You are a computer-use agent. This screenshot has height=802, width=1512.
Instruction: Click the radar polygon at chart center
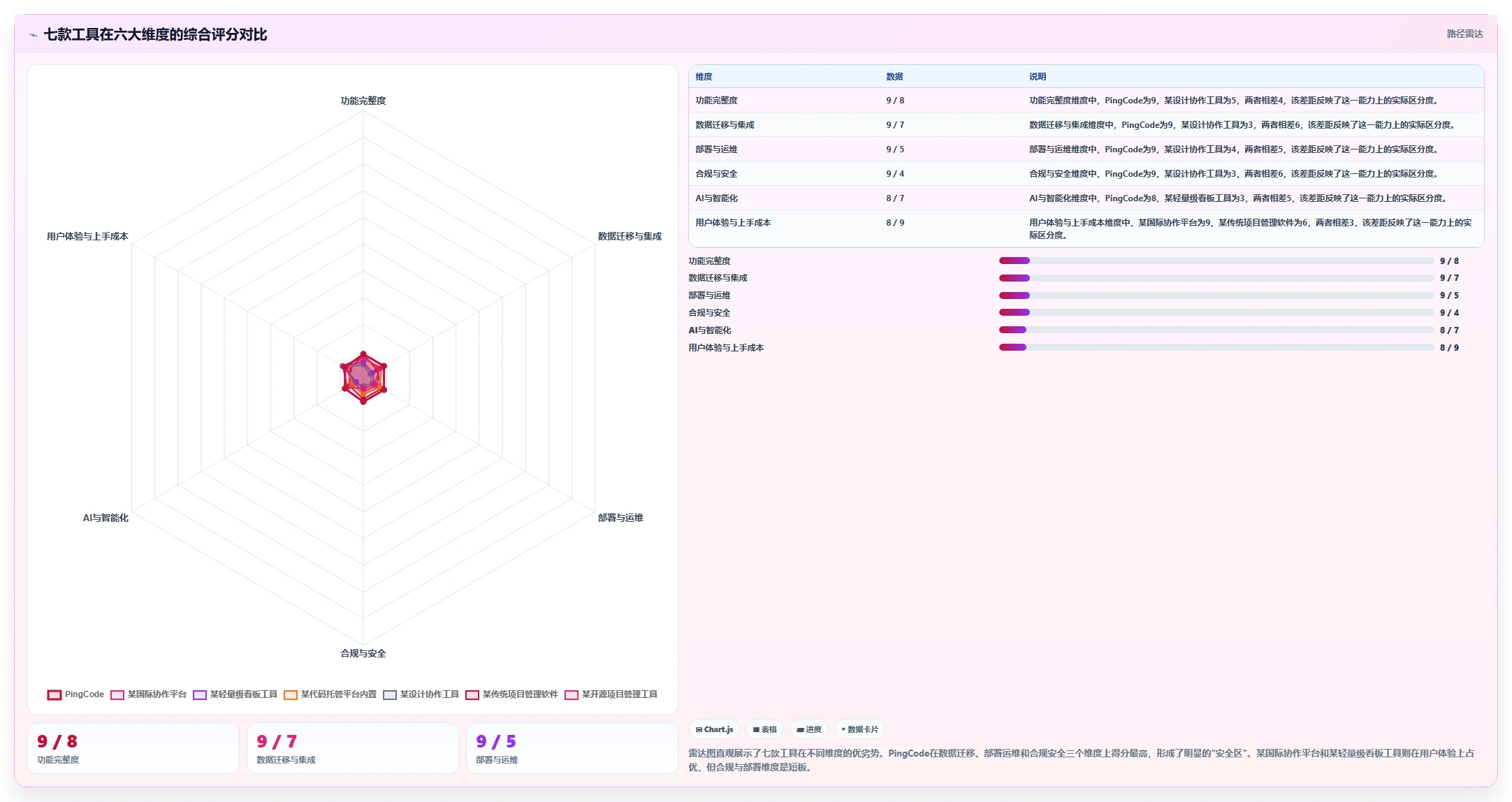(363, 377)
